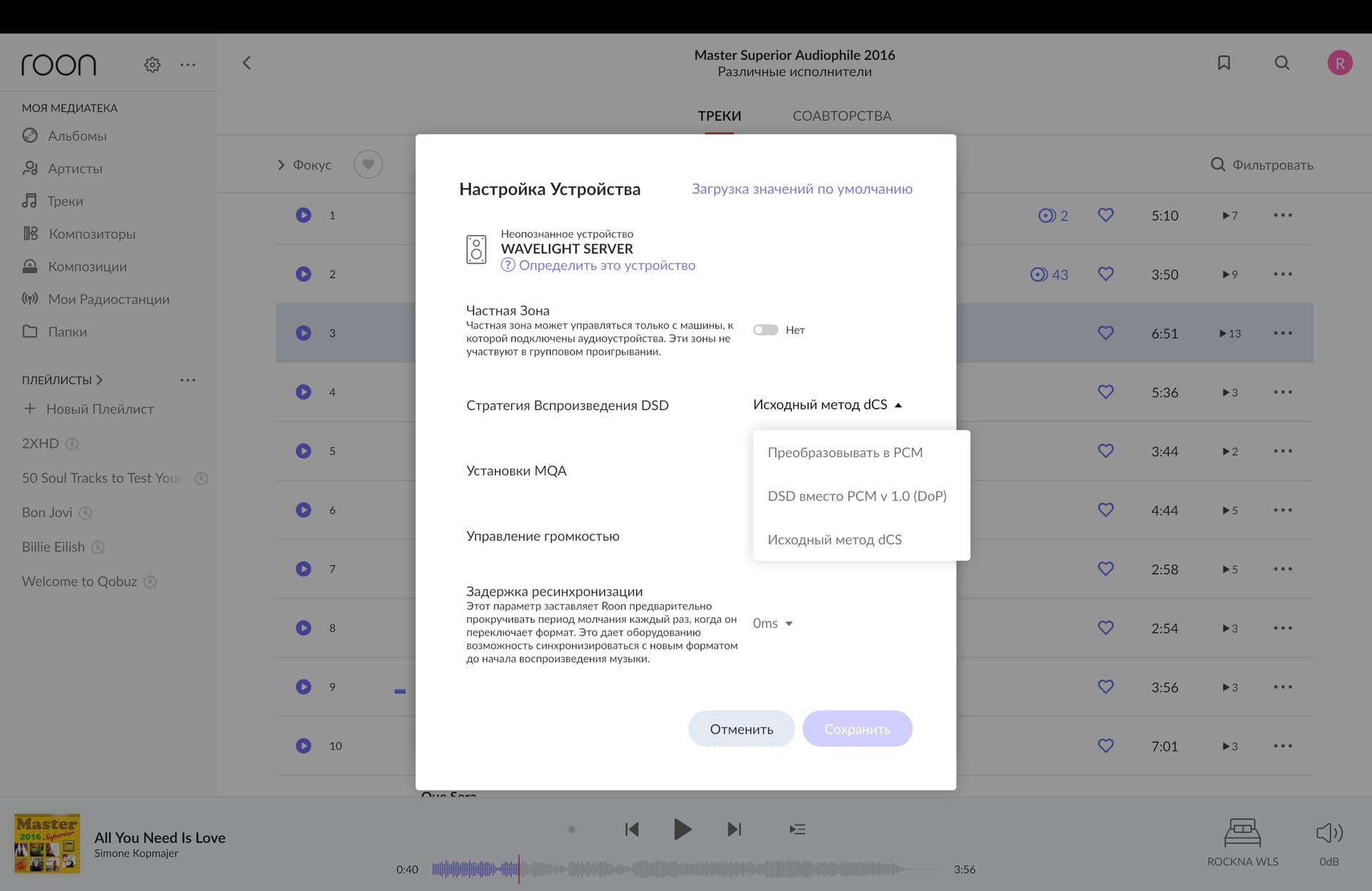Viewport: 1372px width, 891px height.
Task: Expand the ПЛЕЙЛИСТЫ section chevron
Action: [99, 380]
